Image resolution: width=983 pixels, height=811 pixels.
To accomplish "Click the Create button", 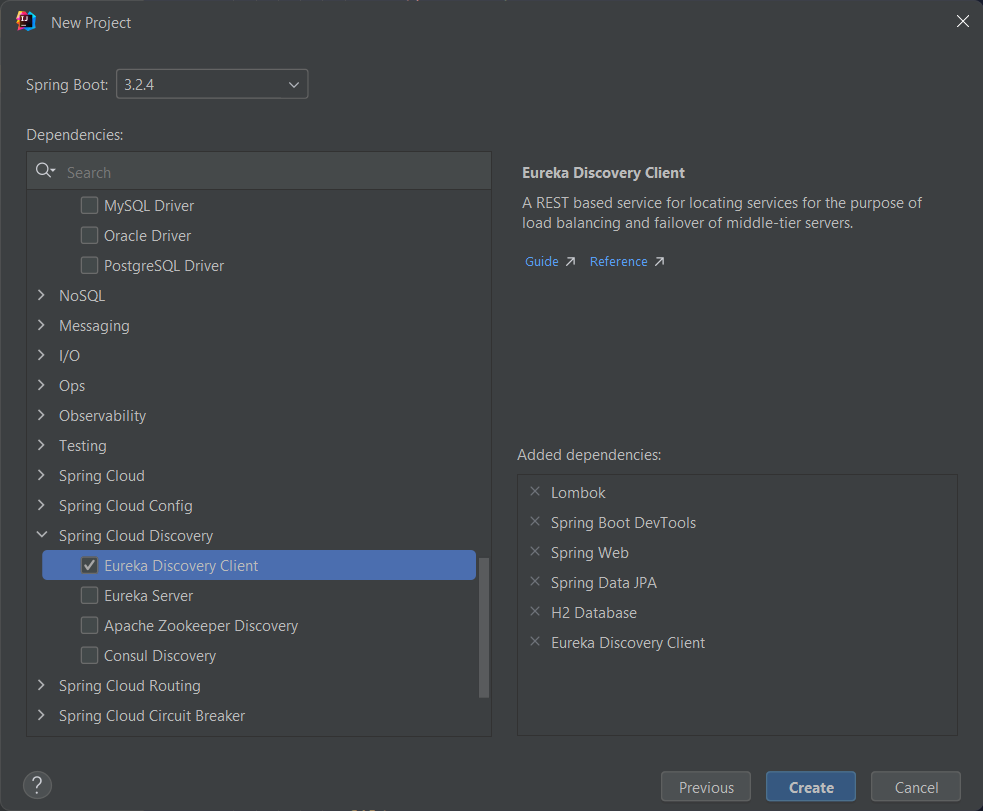I will coord(811,787).
